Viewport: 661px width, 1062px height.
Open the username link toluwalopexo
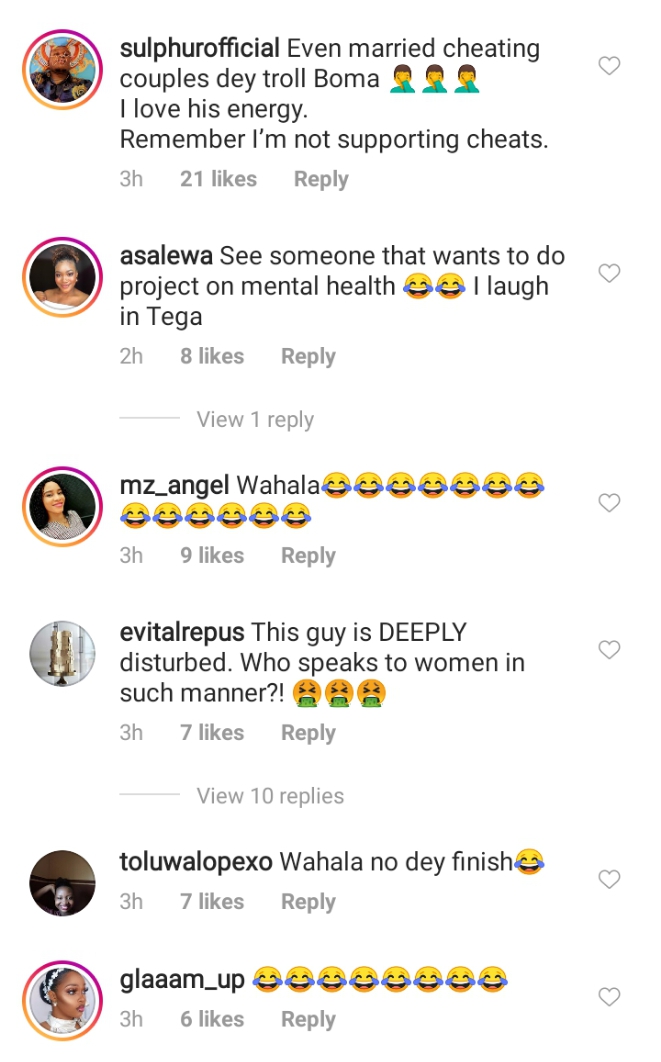click(196, 861)
